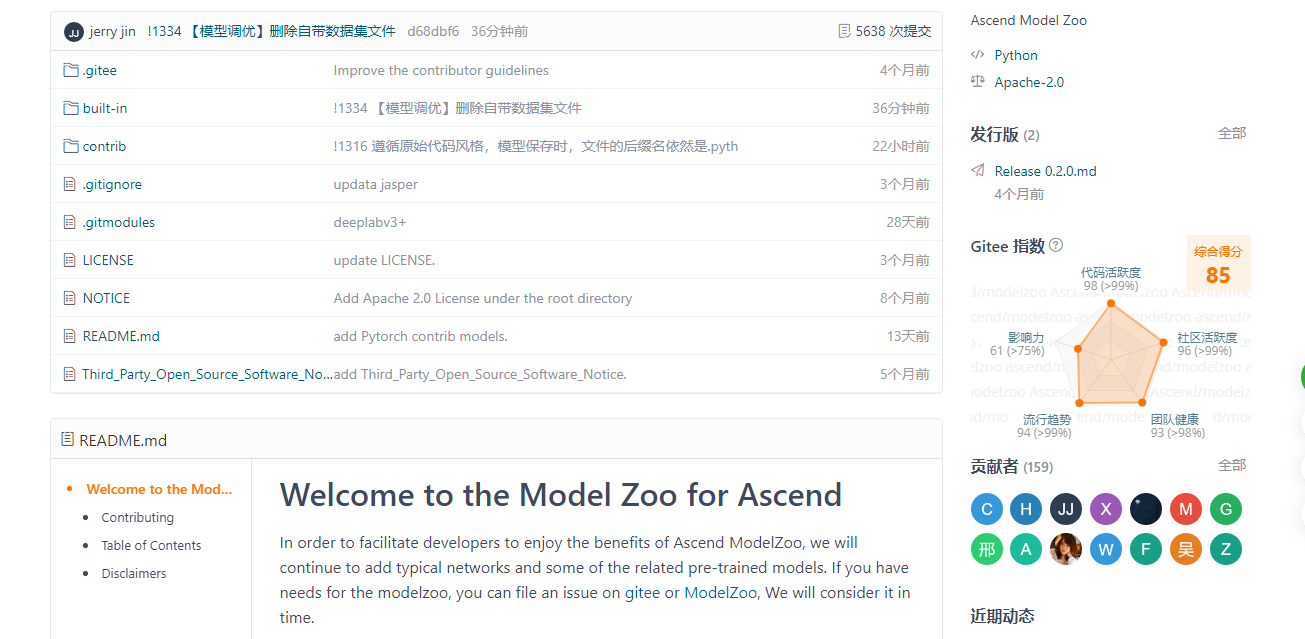
Task: Jump to Disclaimers in README outline
Action: 134,573
